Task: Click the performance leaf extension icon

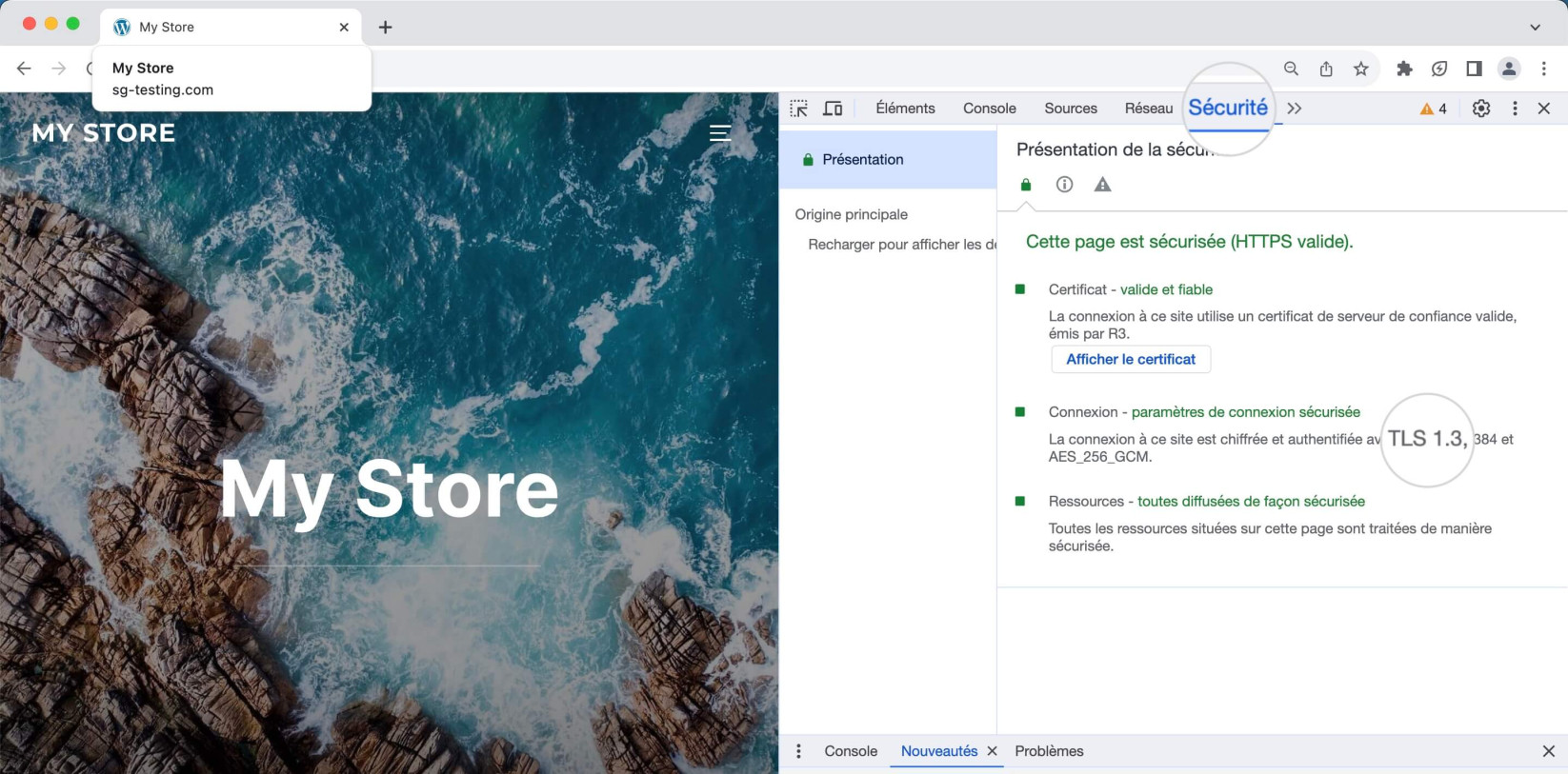Action: [x=1439, y=69]
